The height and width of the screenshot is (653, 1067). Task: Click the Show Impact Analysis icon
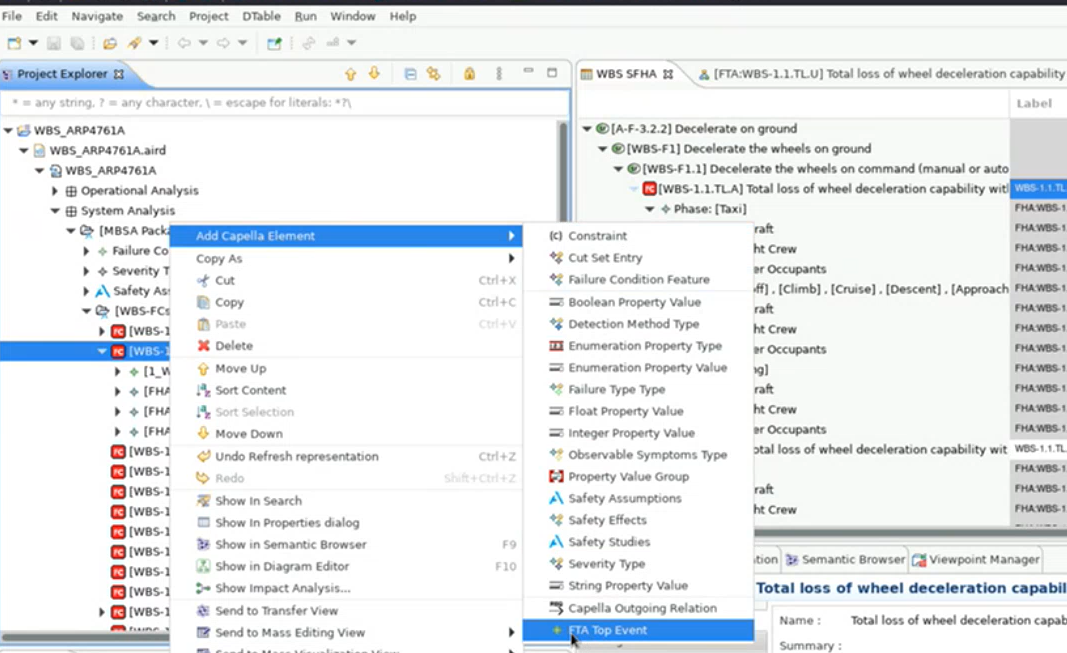[x=203, y=588]
